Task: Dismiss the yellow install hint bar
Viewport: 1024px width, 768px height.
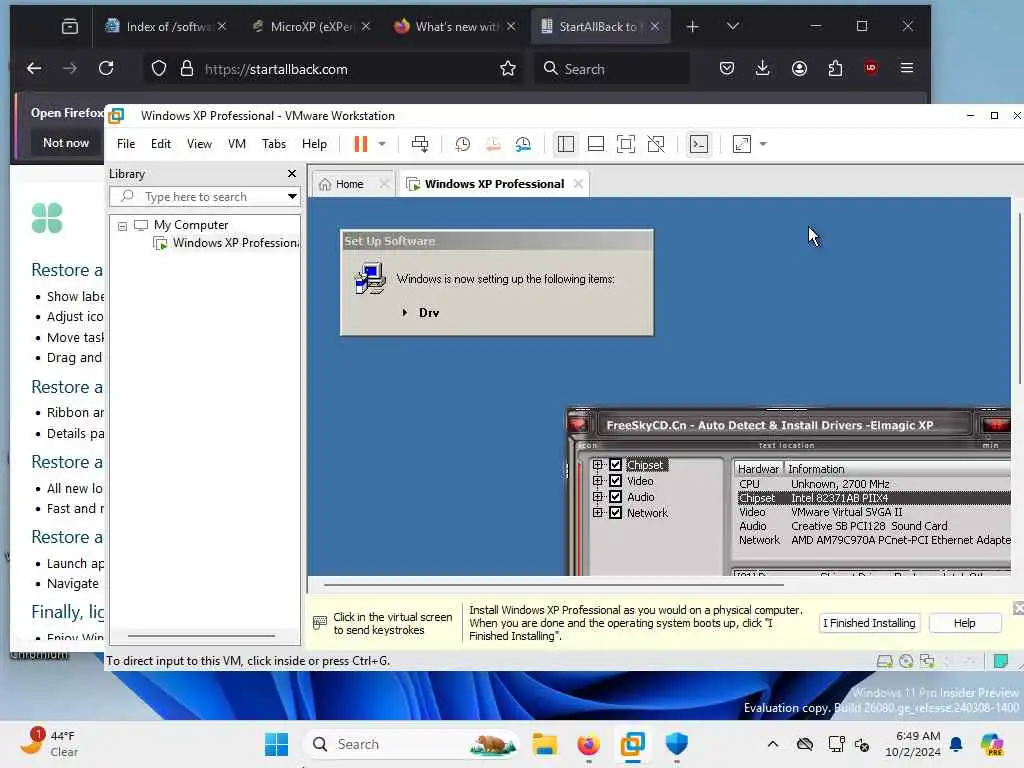Action: pyautogui.click(x=1018, y=608)
